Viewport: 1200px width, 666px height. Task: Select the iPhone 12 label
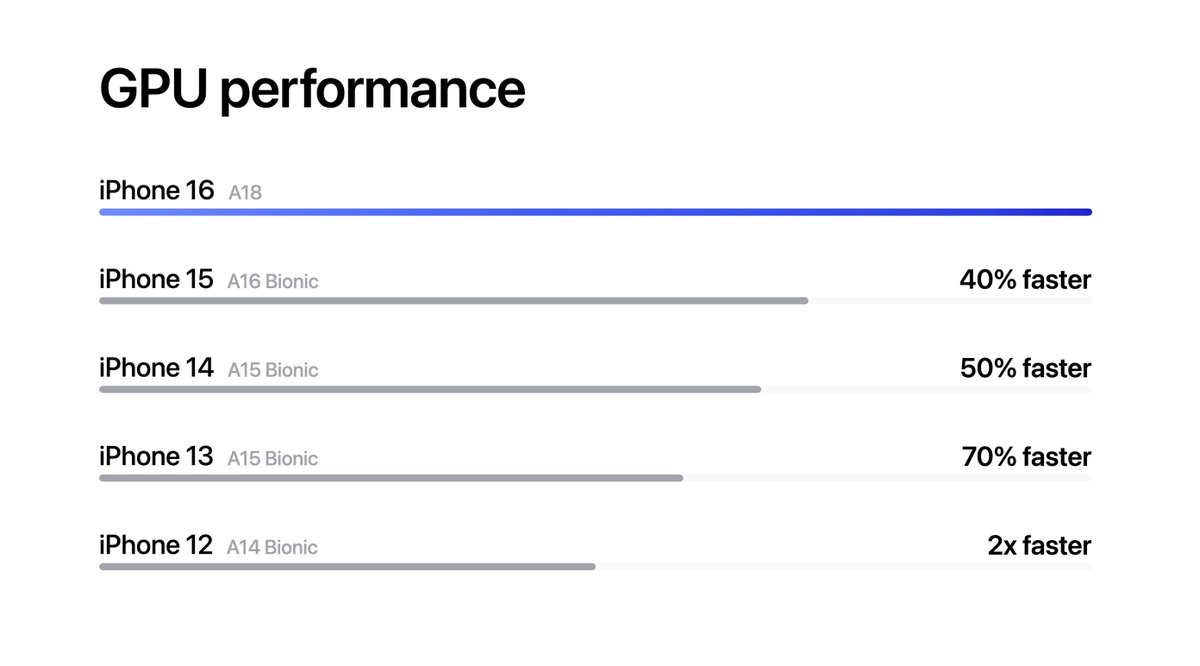157,545
